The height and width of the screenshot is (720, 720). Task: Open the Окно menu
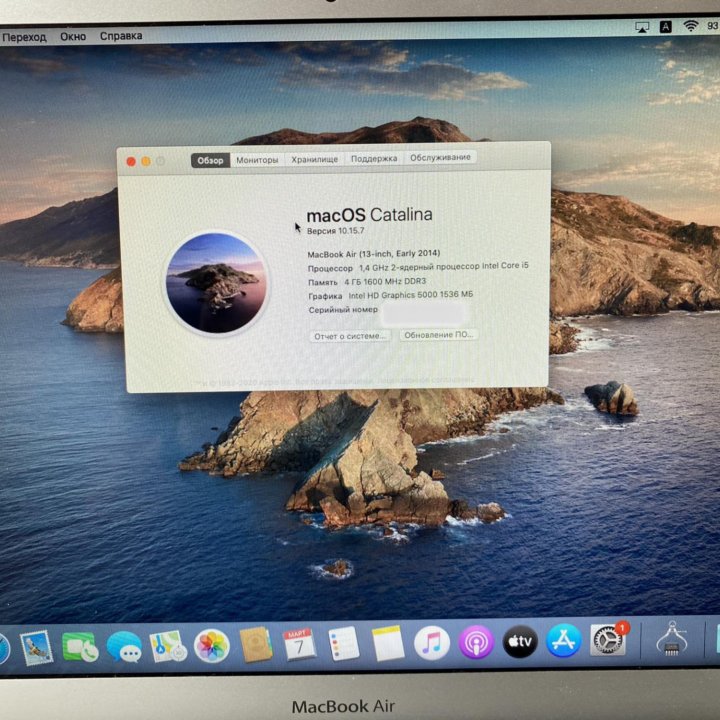click(73, 36)
